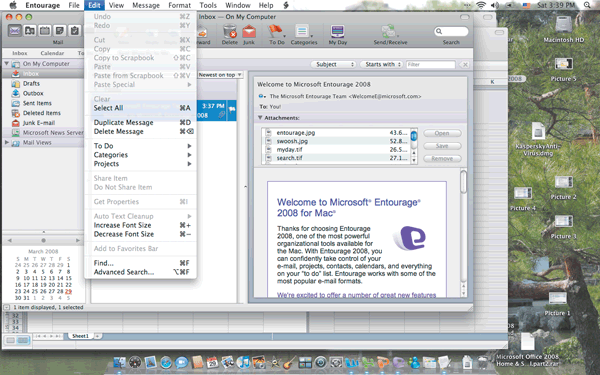The height and width of the screenshot is (375, 600).
Task: Open GarageBand from the Dock
Action: 290,362
